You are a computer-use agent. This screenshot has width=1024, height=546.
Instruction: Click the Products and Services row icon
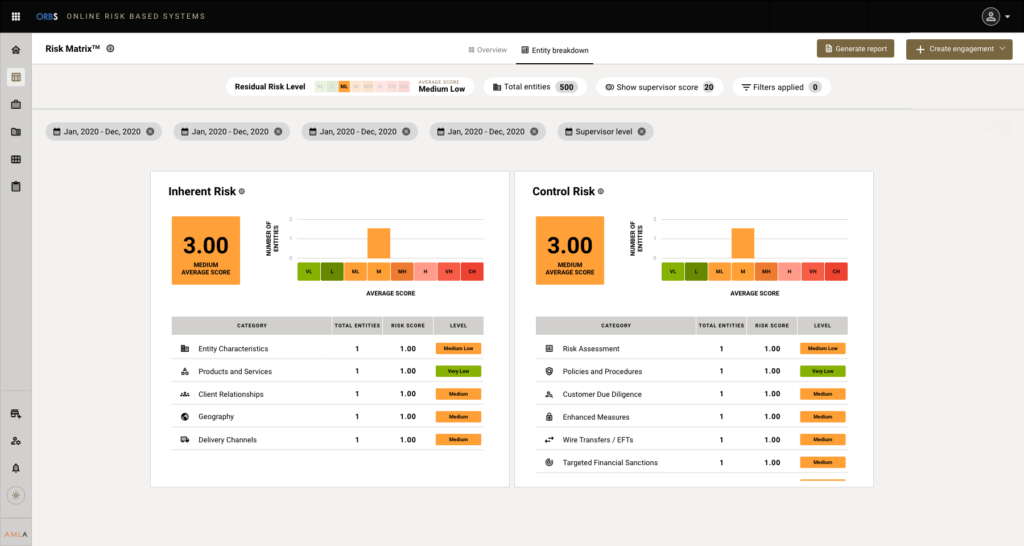[185, 371]
